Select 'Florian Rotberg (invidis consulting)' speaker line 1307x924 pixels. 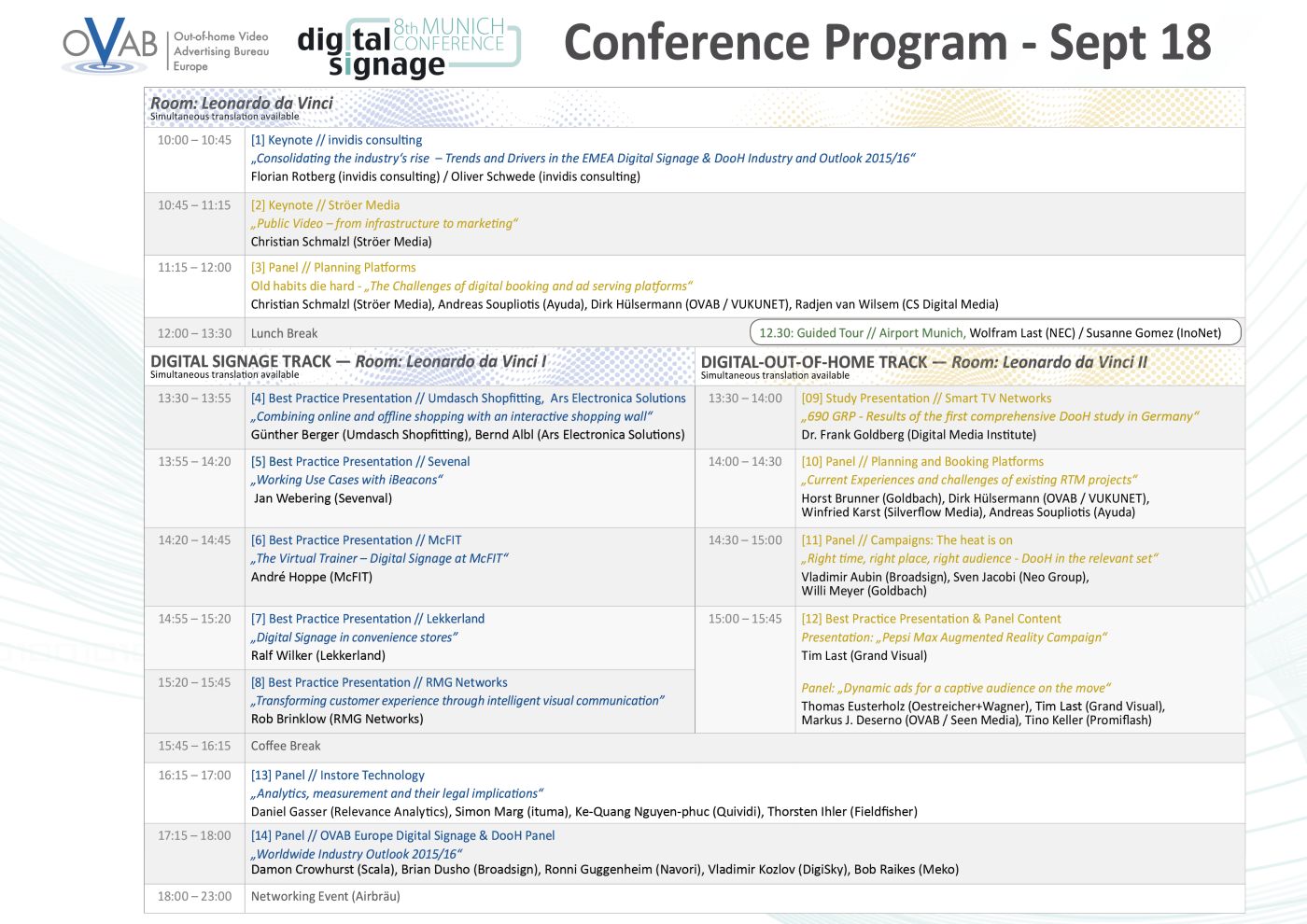coord(445,176)
